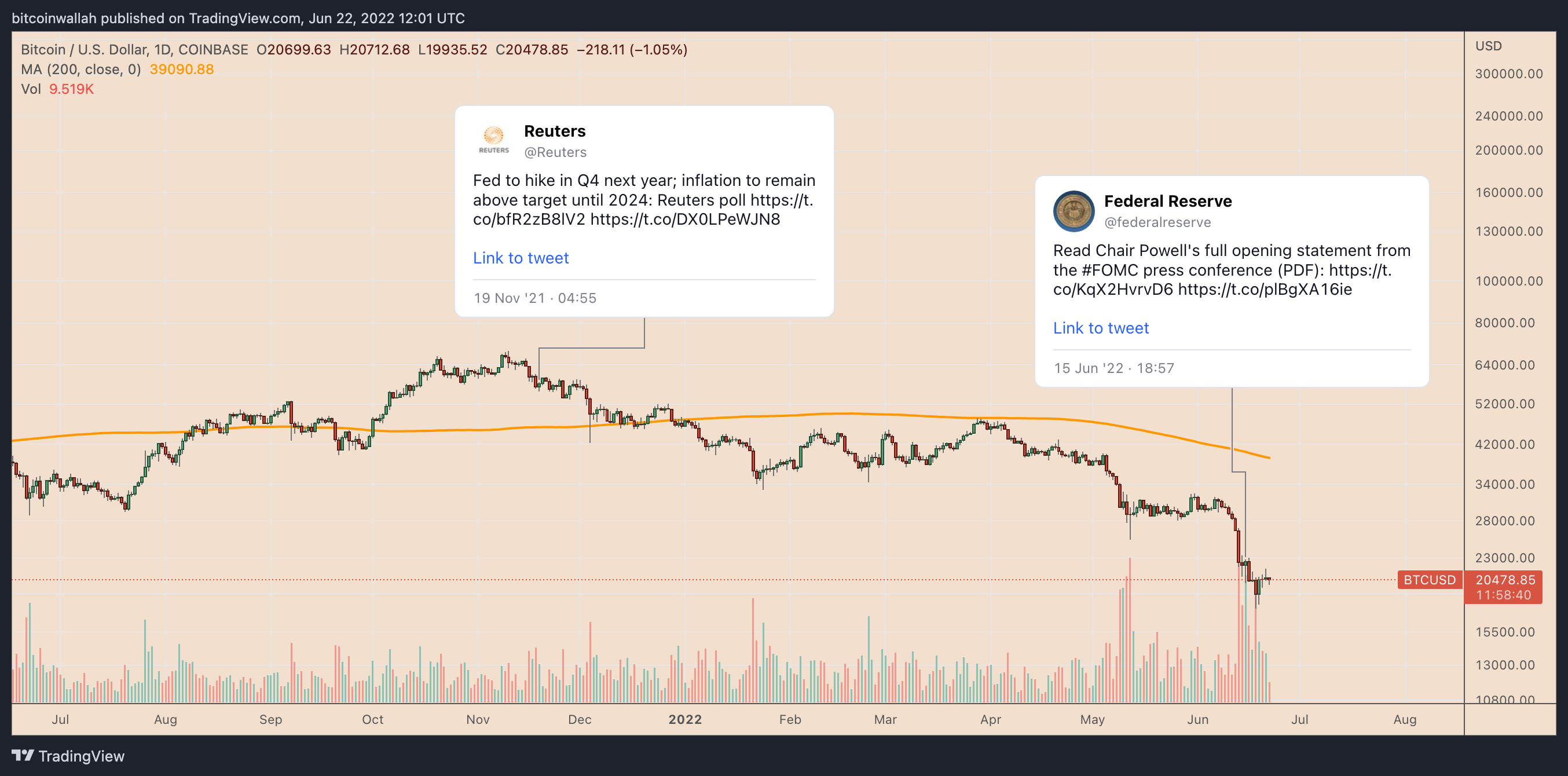The width and height of the screenshot is (1568, 776).
Task: Click the 19 Nov '21 tweet timestamp
Action: coord(535,298)
